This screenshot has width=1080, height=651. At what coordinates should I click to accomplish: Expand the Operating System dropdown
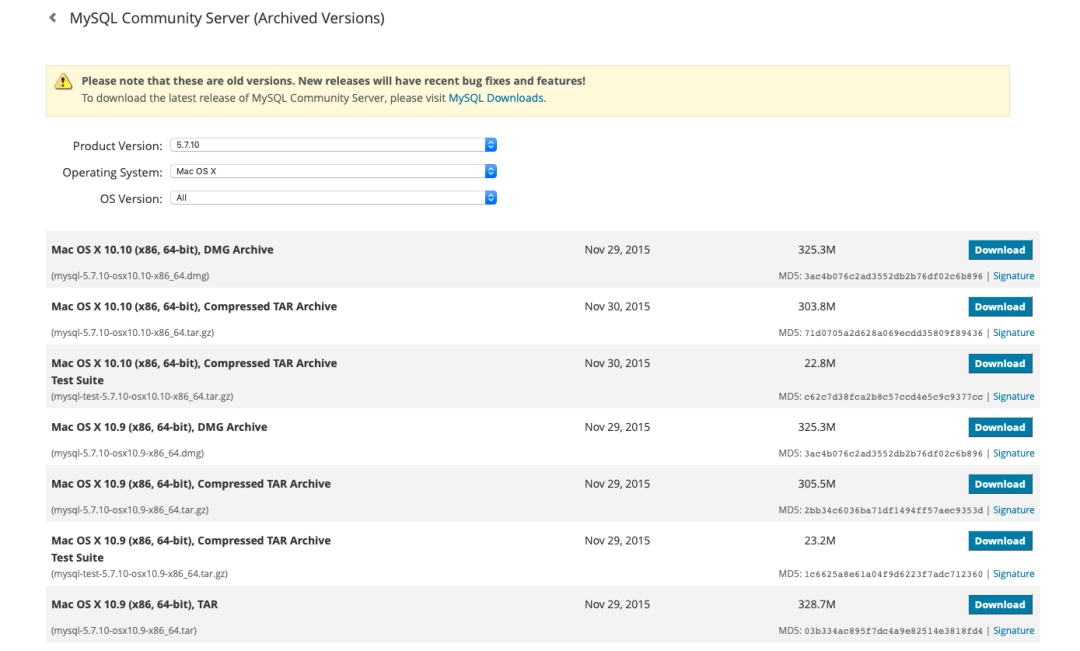pos(334,172)
